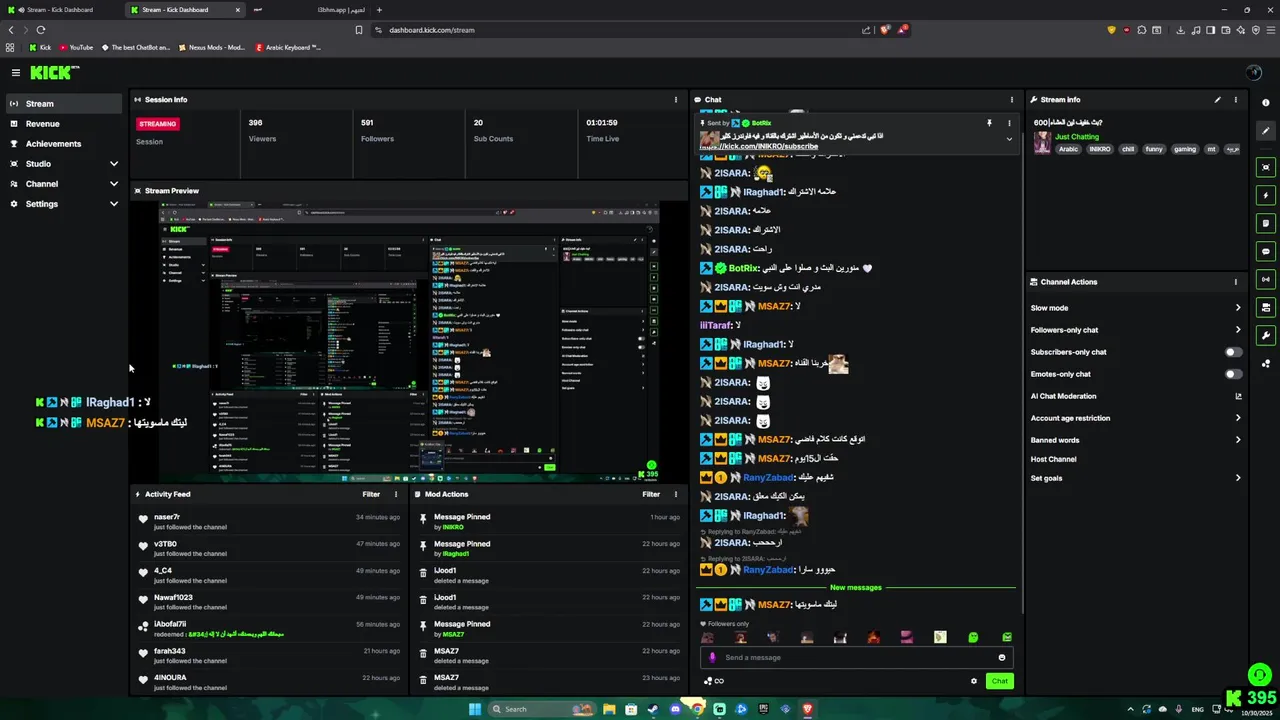Expand Set goals option

tap(1238, 478)
